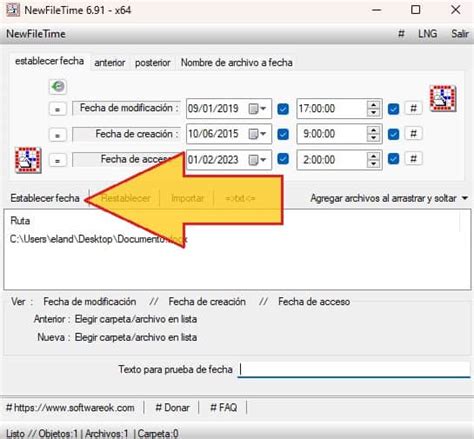Viewport: 474px width, 439px height.
Task: Minimize the NewFileTime window
Action: tap(376, 10)
